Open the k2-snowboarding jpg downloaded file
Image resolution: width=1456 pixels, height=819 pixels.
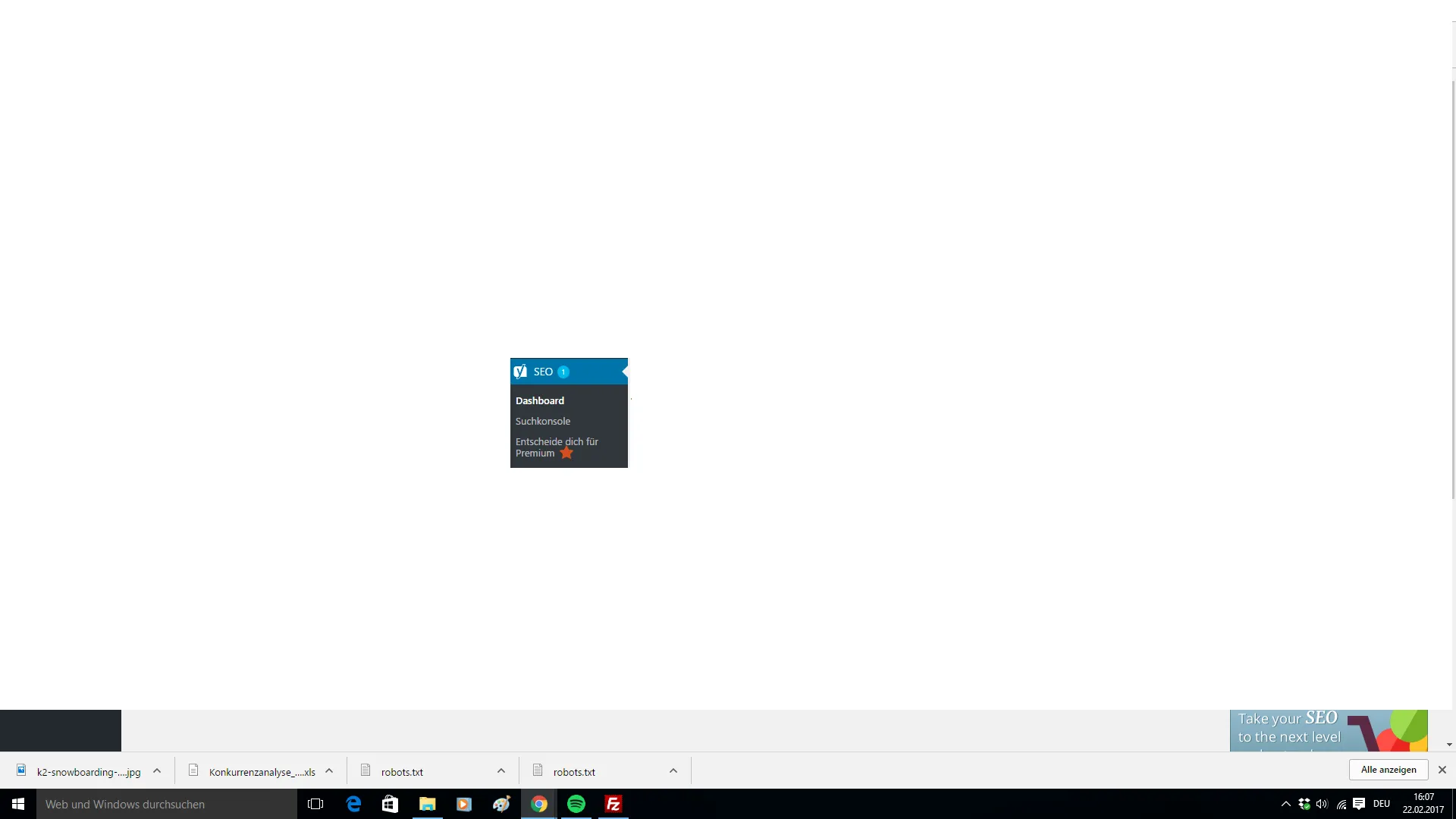(79, 771)
